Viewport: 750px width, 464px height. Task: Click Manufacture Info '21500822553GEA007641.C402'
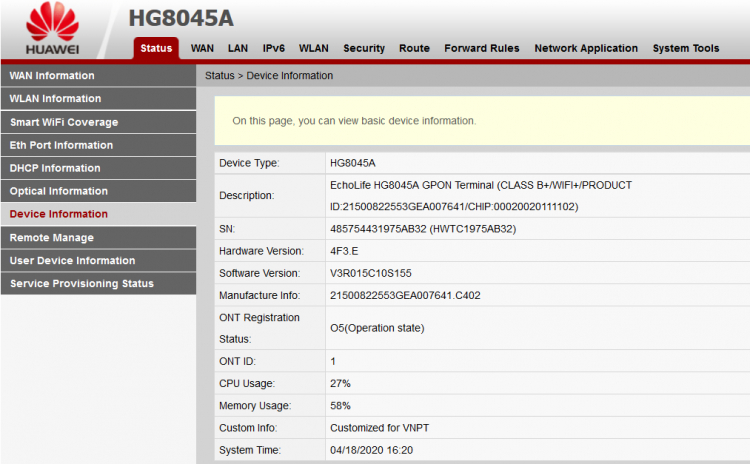405,296
